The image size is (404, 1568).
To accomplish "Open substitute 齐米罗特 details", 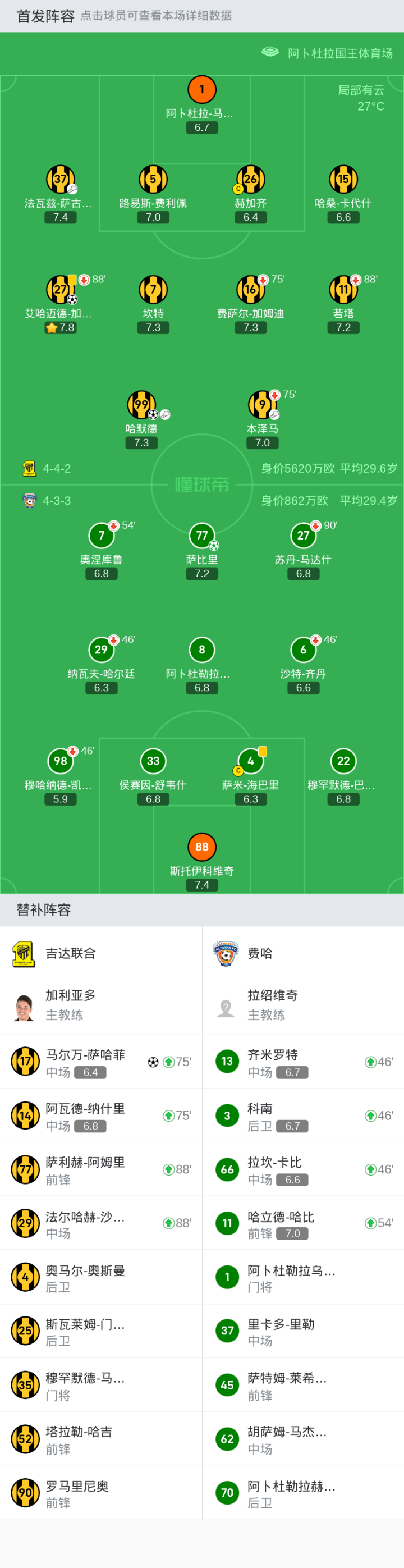I will click(303, 1062).
